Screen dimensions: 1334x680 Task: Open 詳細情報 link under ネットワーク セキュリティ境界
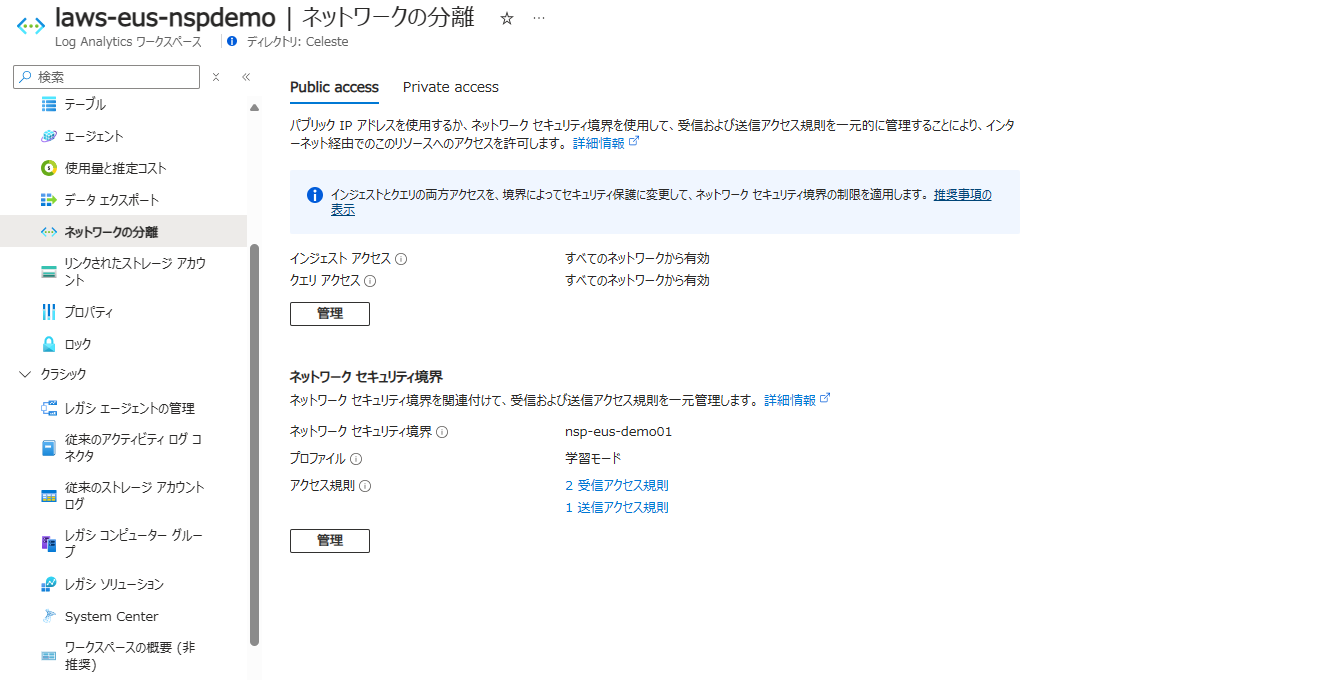tap(798, 399)
